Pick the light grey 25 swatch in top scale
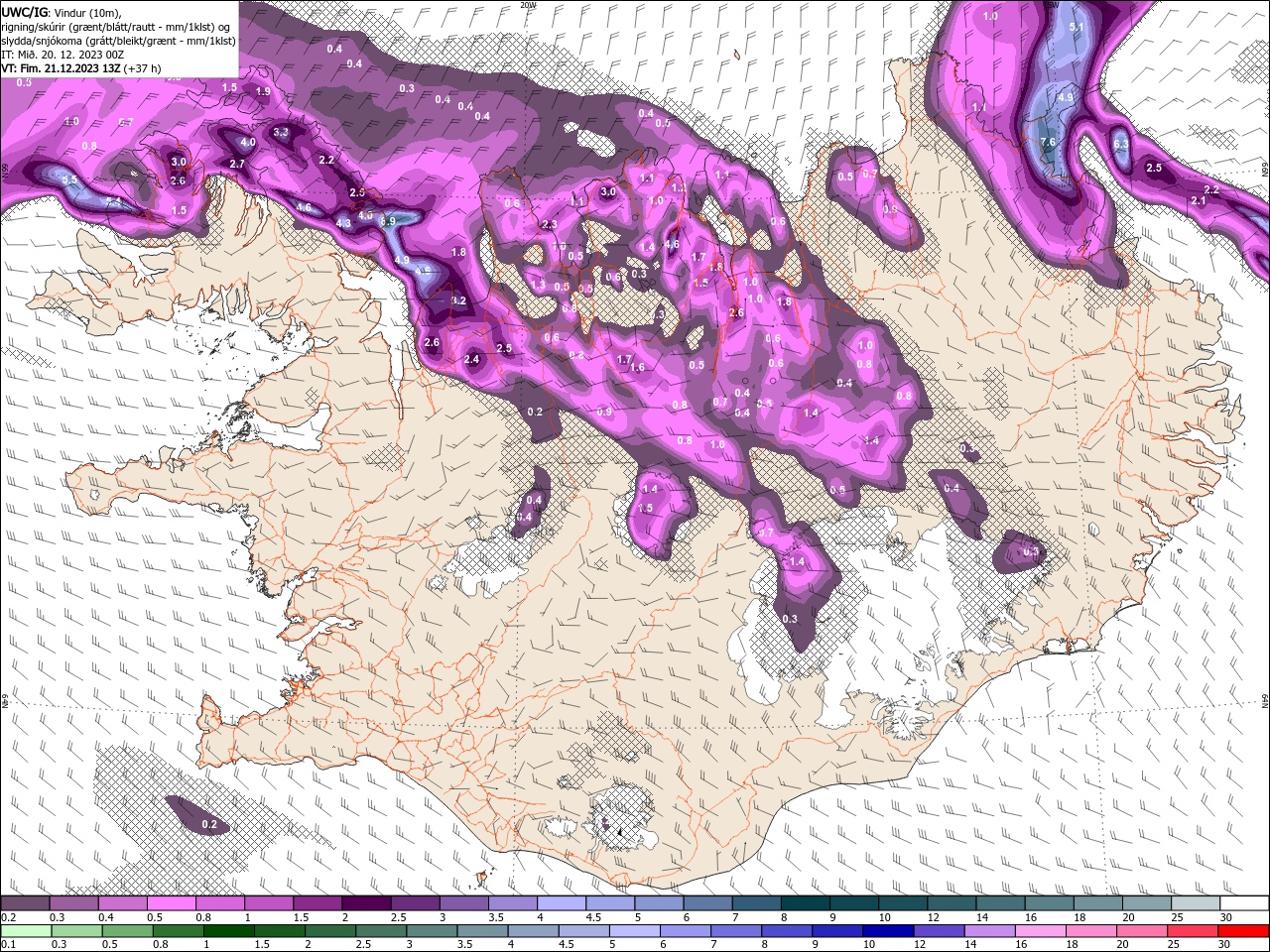Viewport: 1270px width, 952px height. pos(1196,903)
